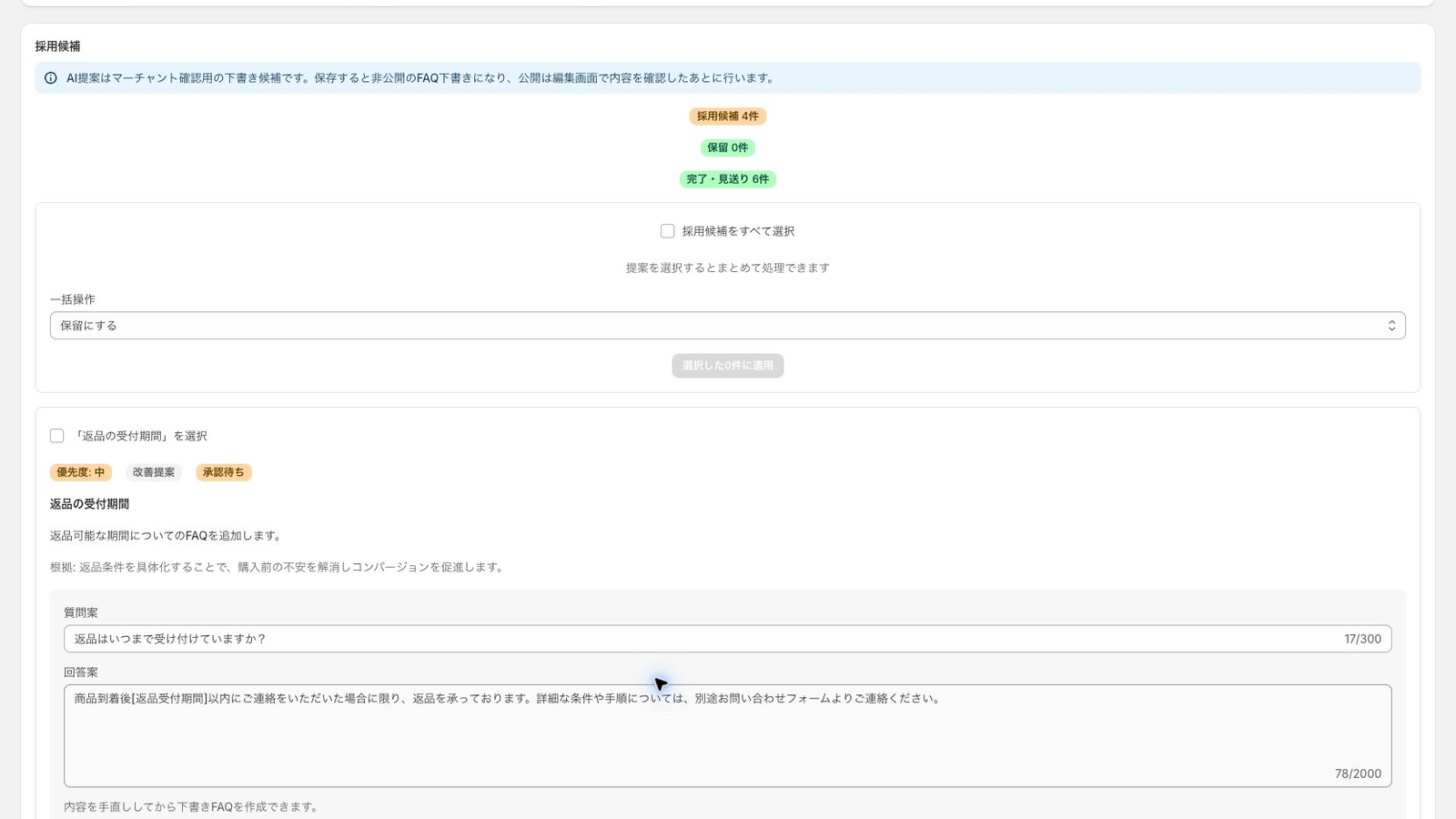
Task: Select the 「返品の受付期間」を選択 checkbox
Action: (57, 436)
